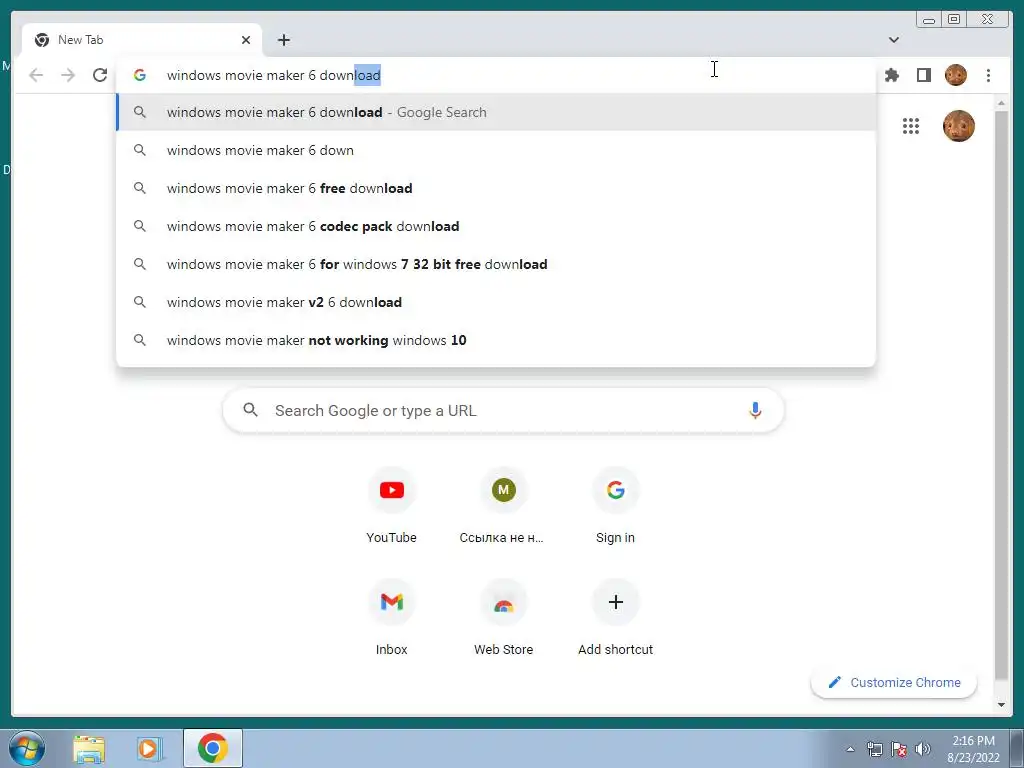Toggle the side panel icon
Screen dimensions: 1024x768
[923, 75]
